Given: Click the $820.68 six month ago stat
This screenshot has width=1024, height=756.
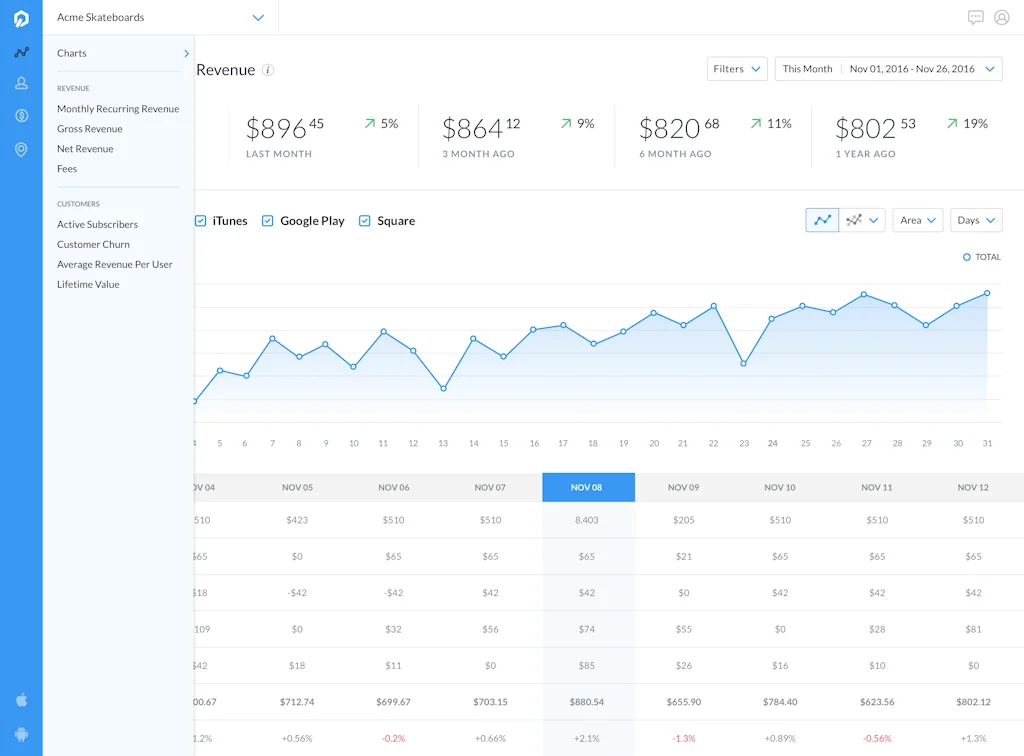Looking at the screenshot, I should point(679,128).
